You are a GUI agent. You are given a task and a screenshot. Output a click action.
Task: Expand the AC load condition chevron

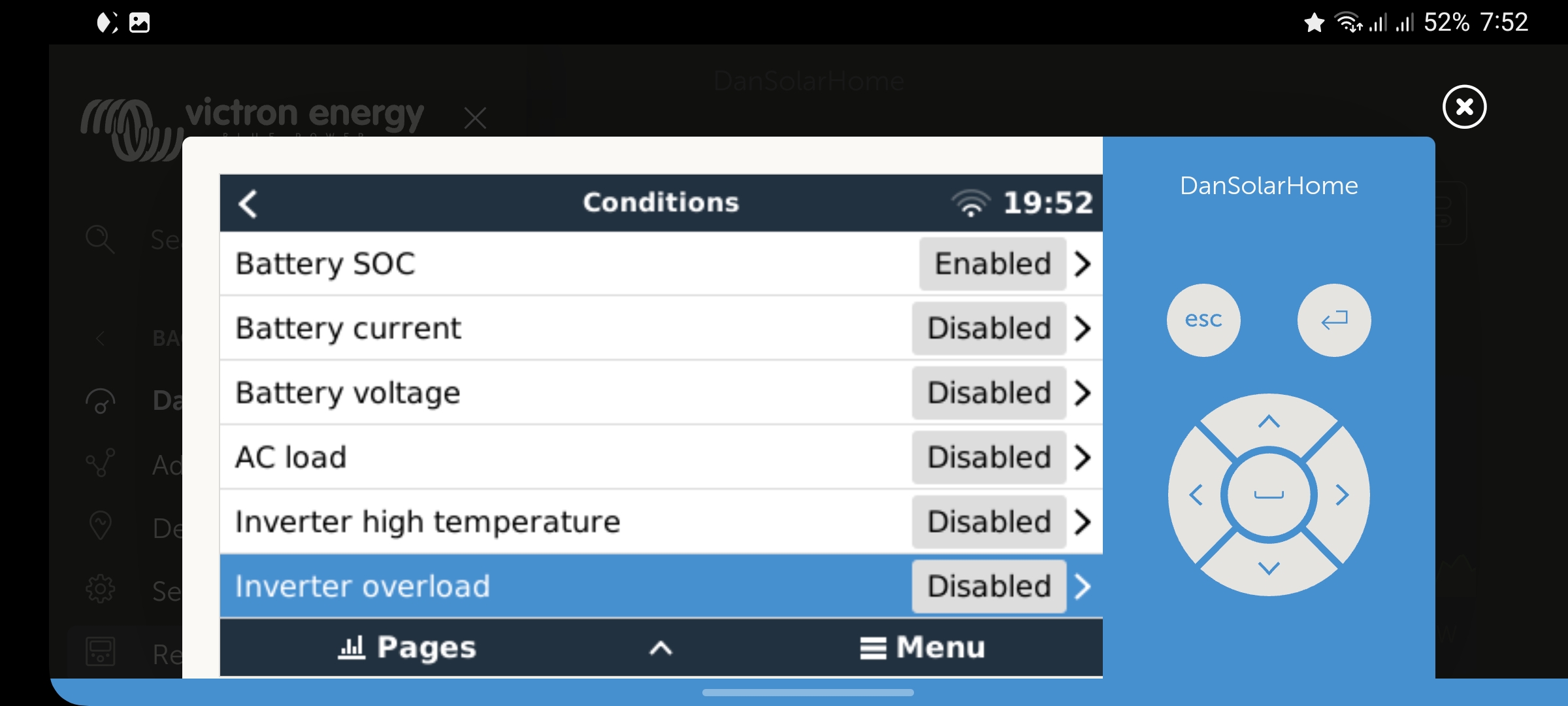[1083, 458]
